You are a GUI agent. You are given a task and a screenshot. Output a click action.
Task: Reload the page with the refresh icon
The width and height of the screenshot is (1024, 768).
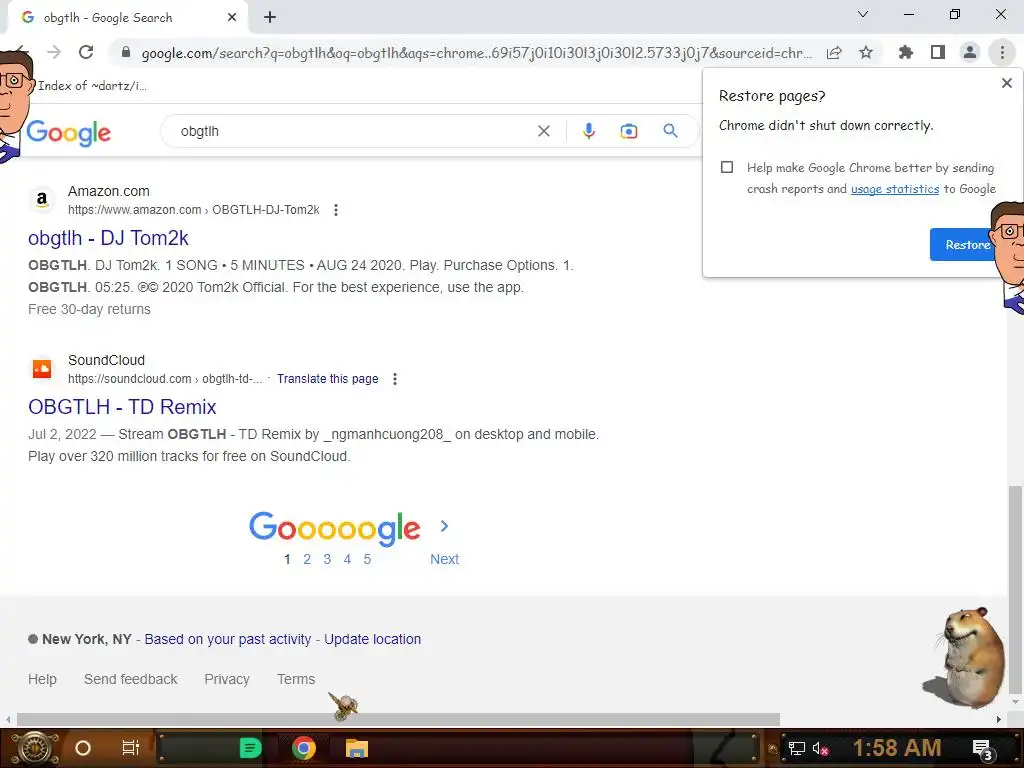[86, 52]
